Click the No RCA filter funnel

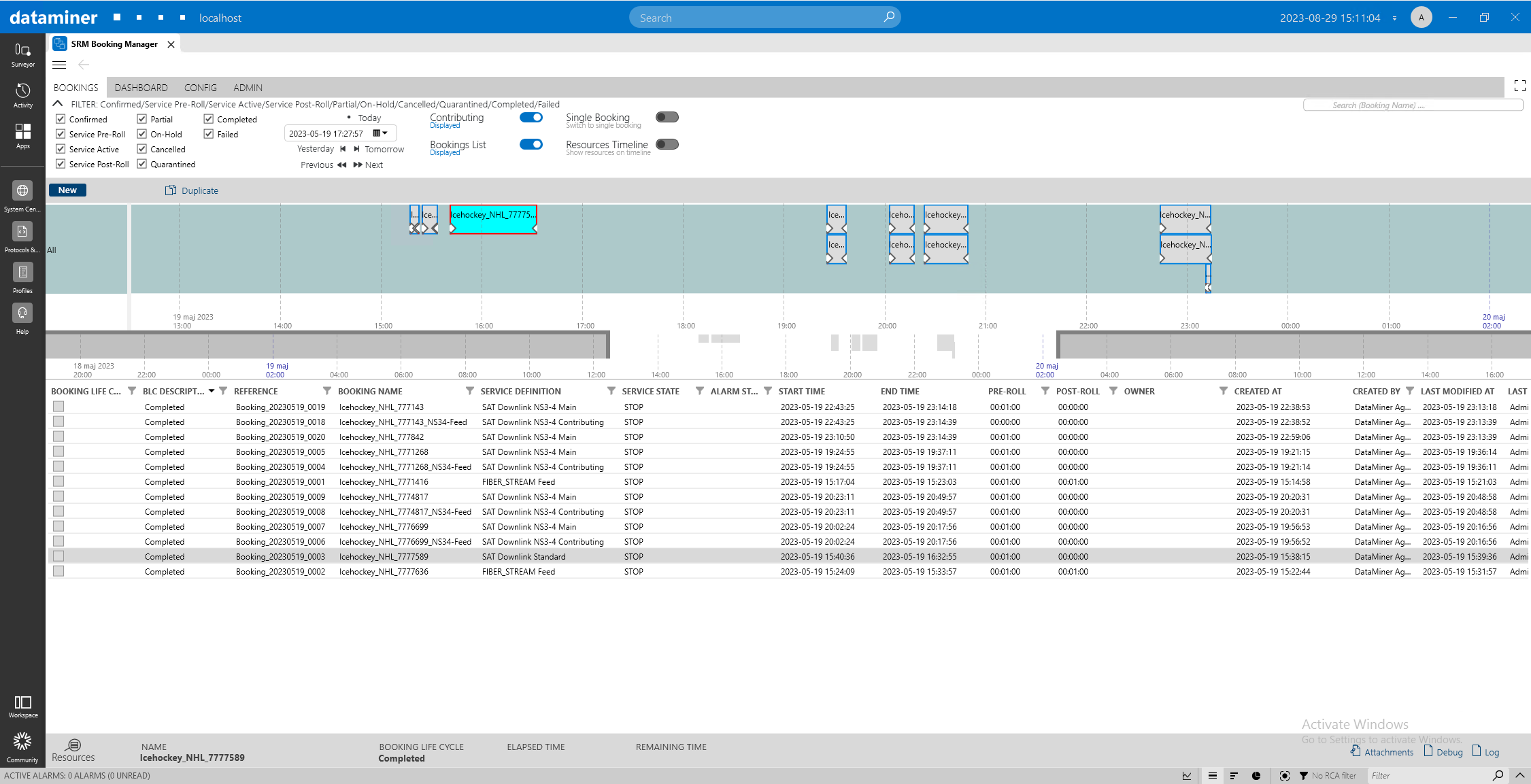click(x=1303, y=776)
